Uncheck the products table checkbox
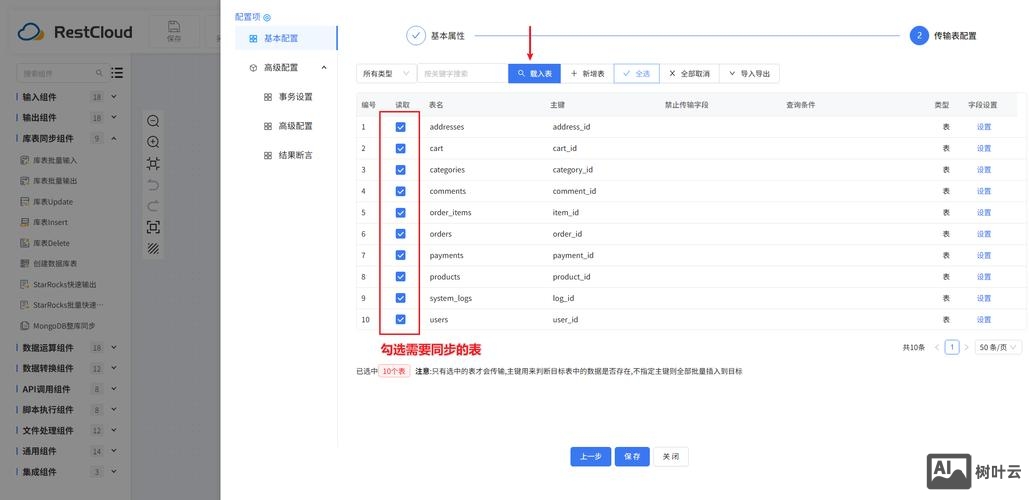This screenshot has height=500, width=1029. click(x=400, y=276)
